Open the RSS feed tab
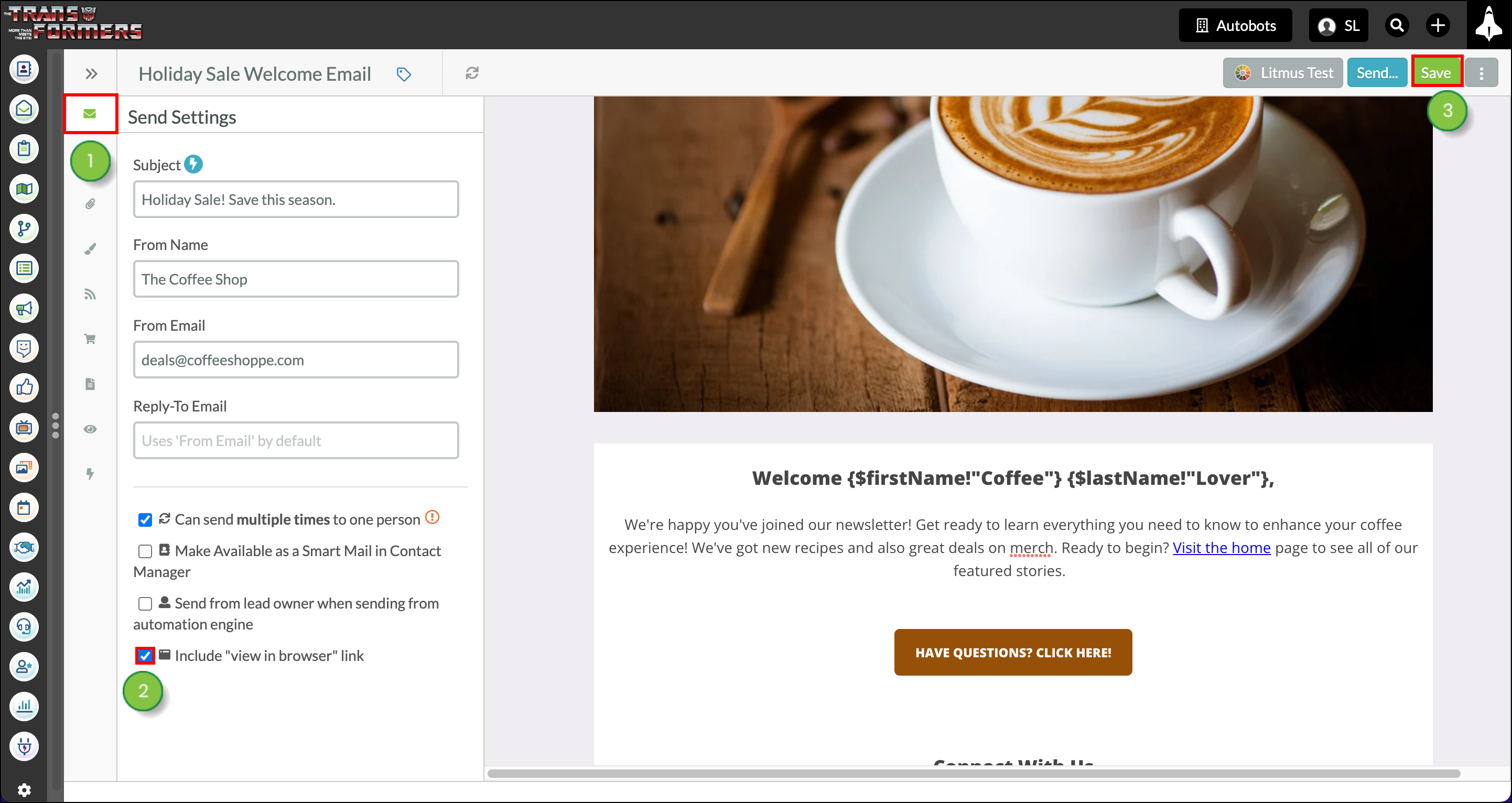The width and height of the screenshot is (1512, 803). 90,294
